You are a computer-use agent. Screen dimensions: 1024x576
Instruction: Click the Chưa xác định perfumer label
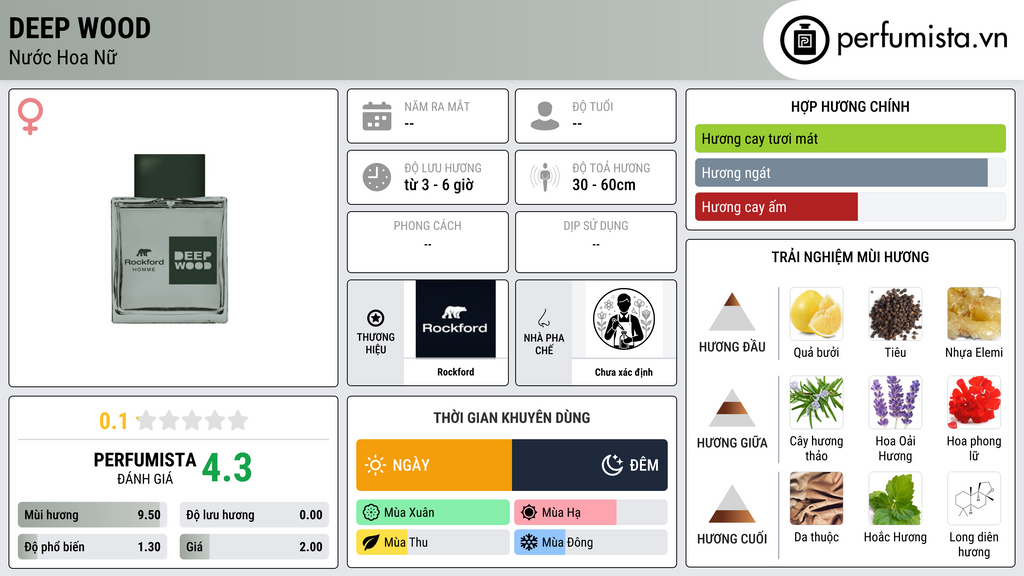(x=624, y=372)
